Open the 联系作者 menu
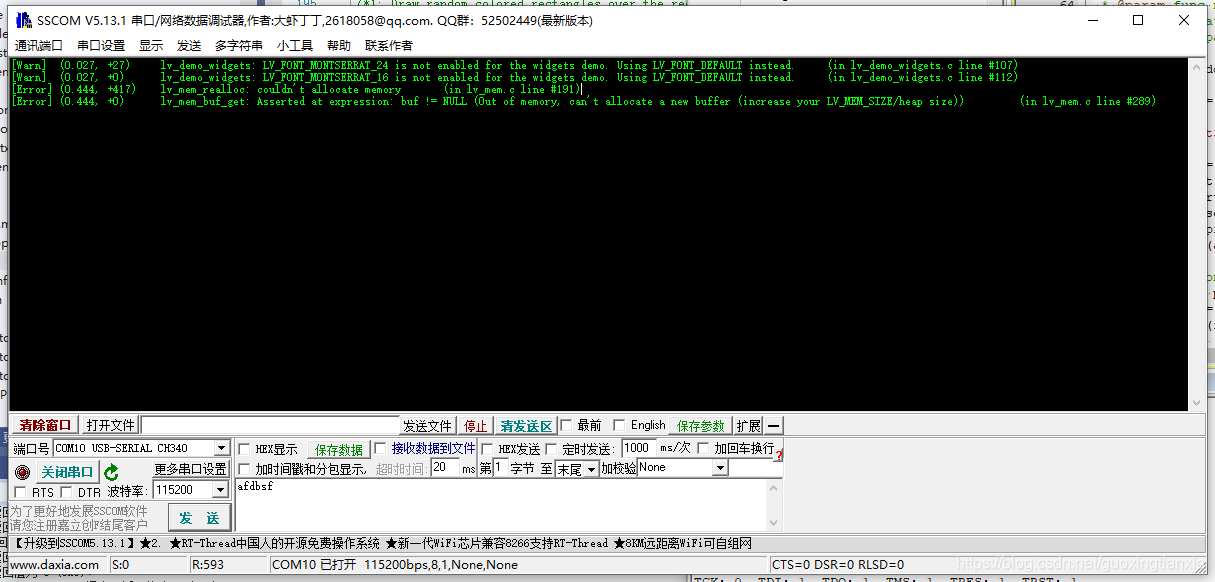Viewport: 1215px width, 582px height. point(389,45)
